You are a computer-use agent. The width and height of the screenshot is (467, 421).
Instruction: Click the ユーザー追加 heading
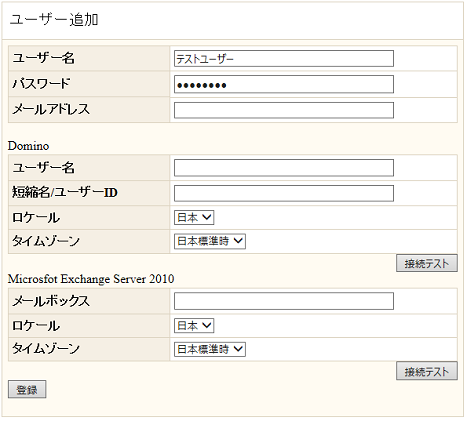pyautogui.click(x=54, y=20)
